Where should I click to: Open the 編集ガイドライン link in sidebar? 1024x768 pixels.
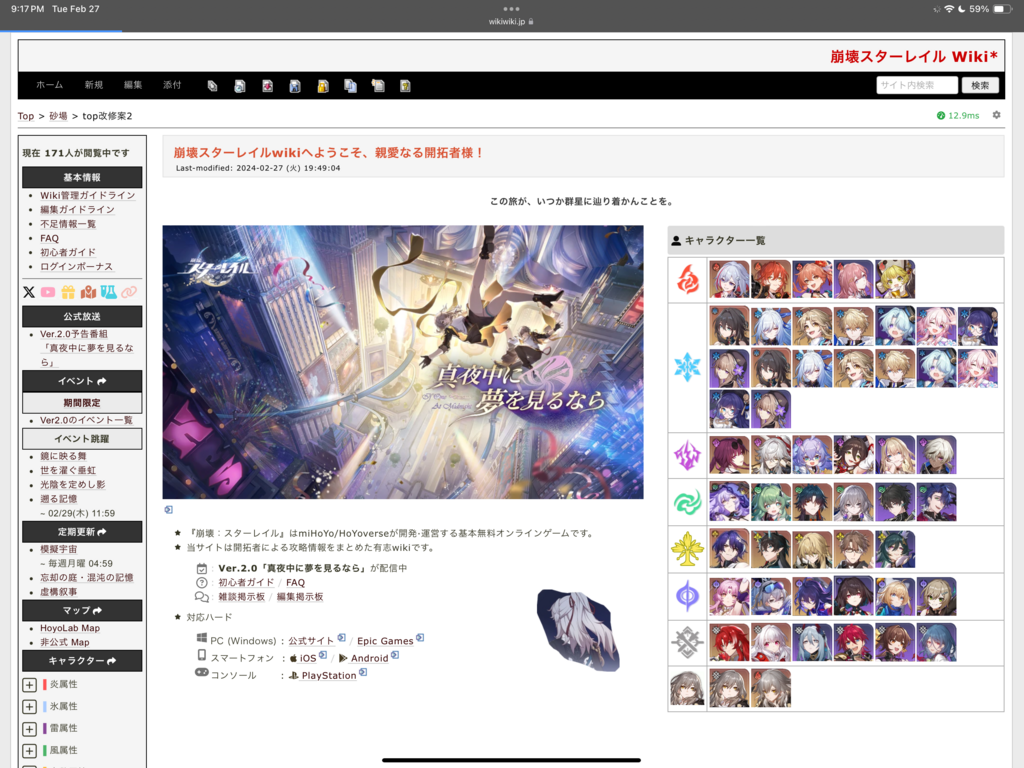[x=77, y=210]
